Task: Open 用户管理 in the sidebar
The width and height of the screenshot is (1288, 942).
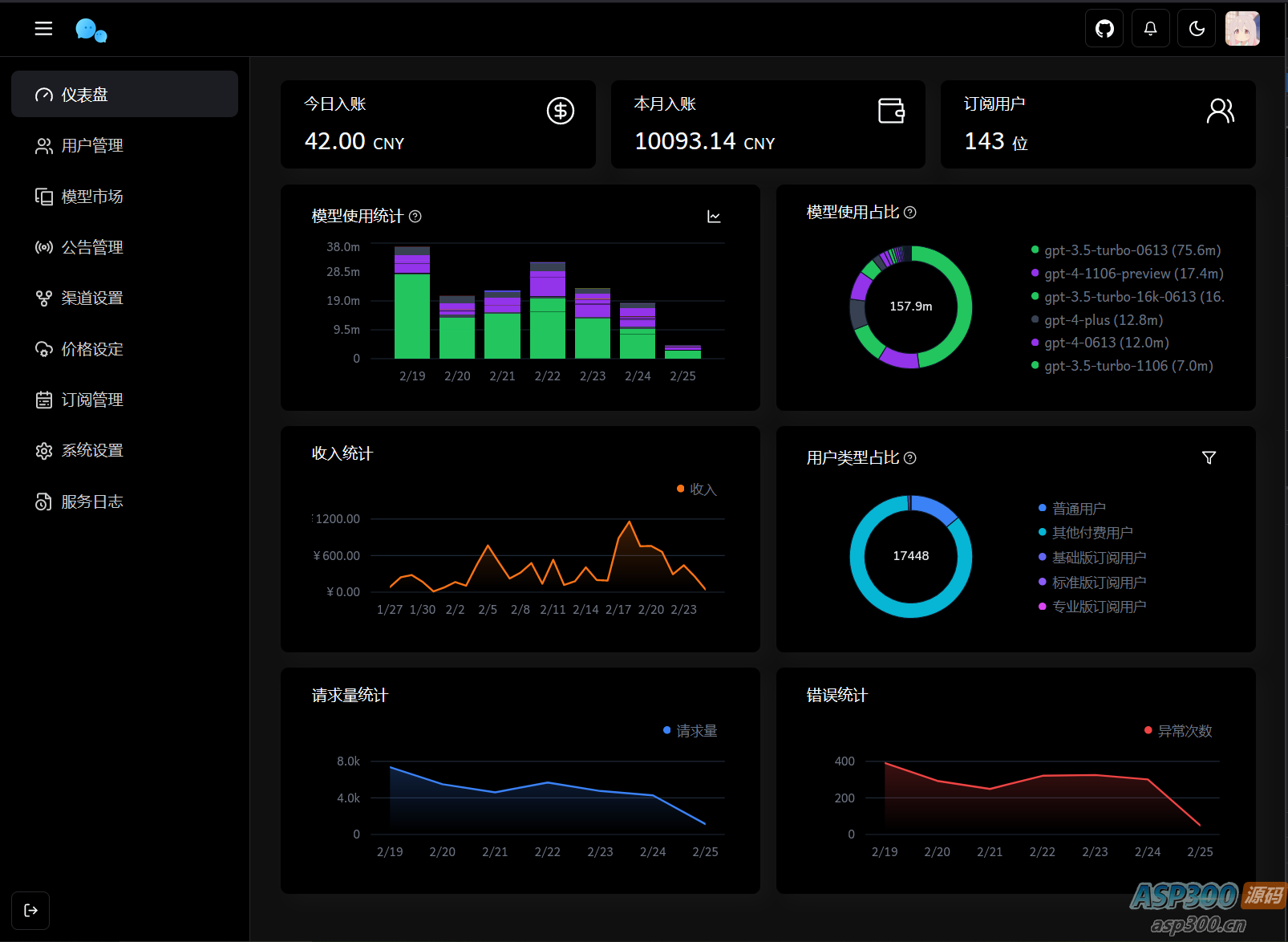Action: (x=92, y=145)
